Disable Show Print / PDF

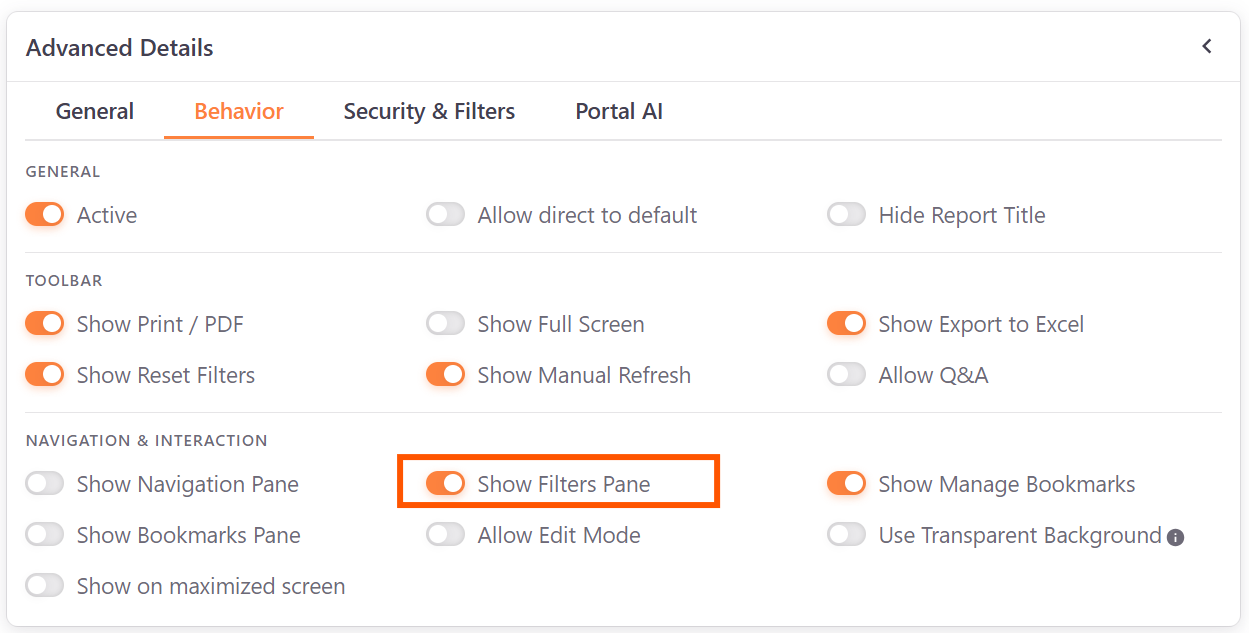(x=44, y=323)
